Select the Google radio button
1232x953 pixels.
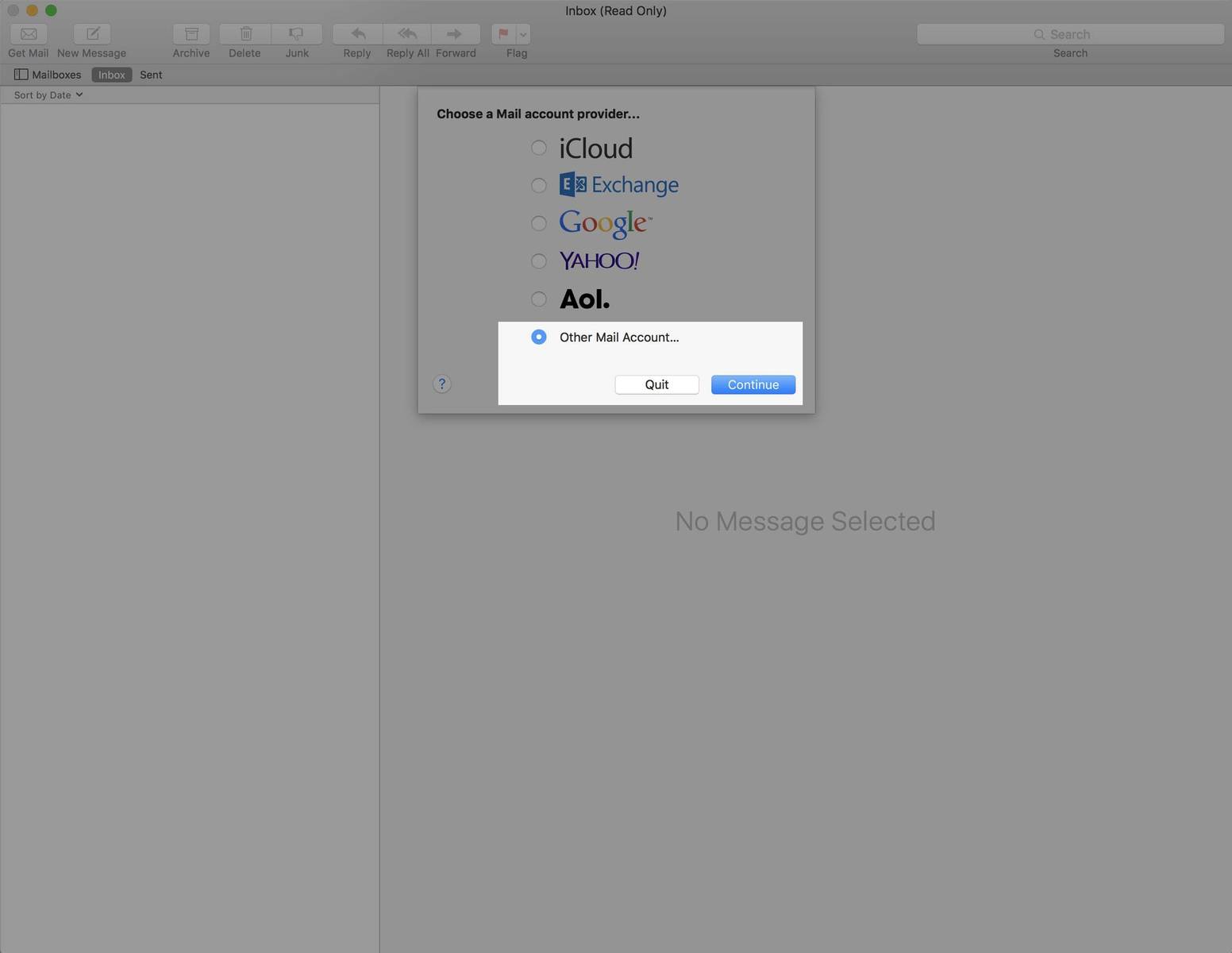coord(538,223)
